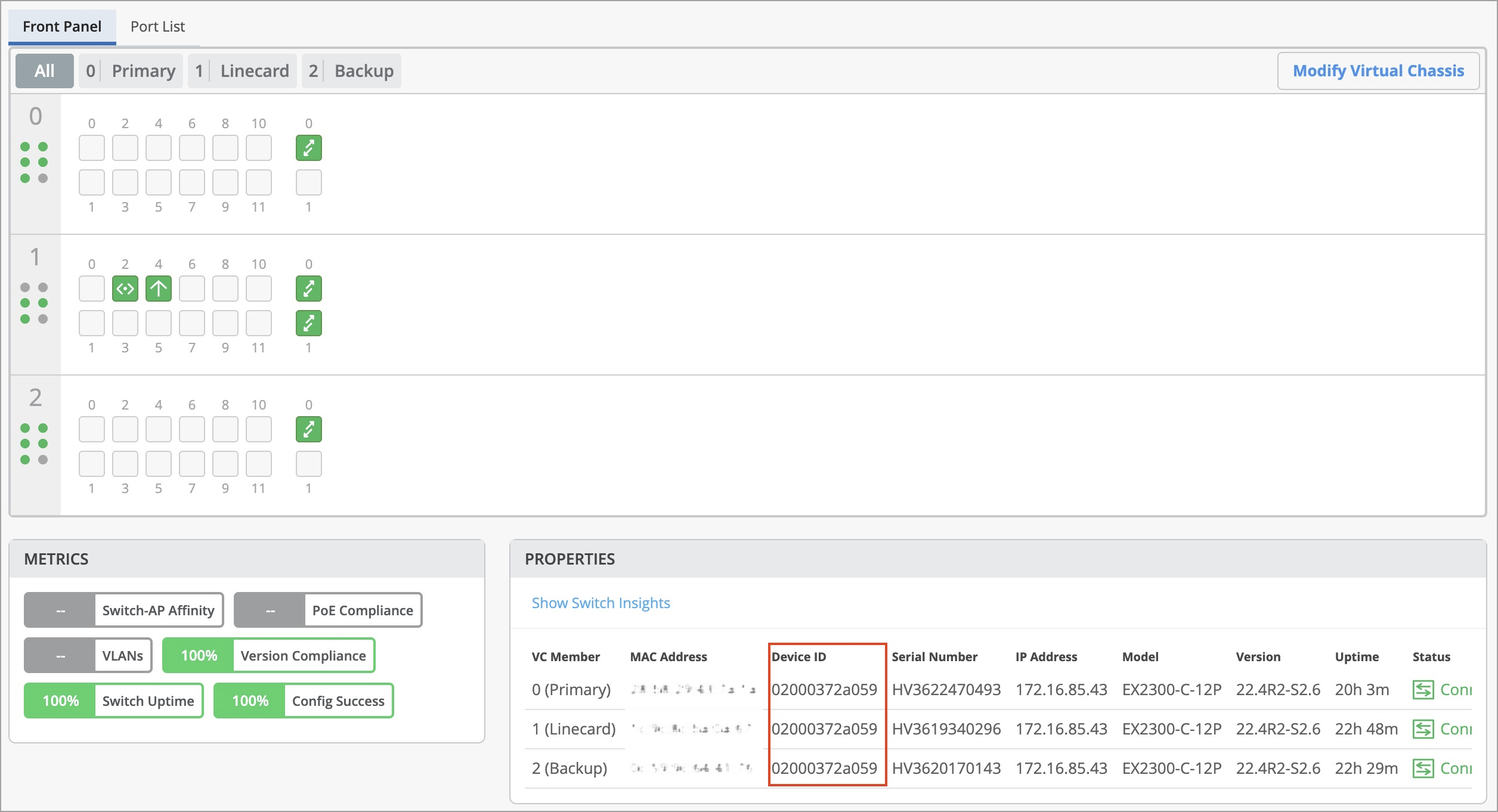Open the Front Panel tab

[x=62, y=26]
